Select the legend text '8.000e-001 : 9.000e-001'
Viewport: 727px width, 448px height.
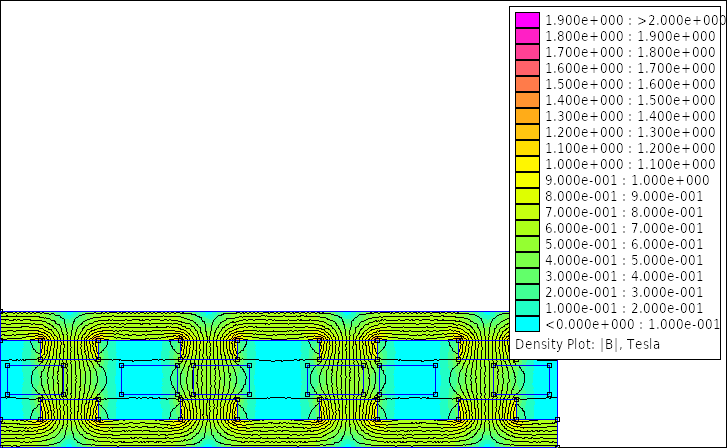pyautogui.click(x=624, y=196)
